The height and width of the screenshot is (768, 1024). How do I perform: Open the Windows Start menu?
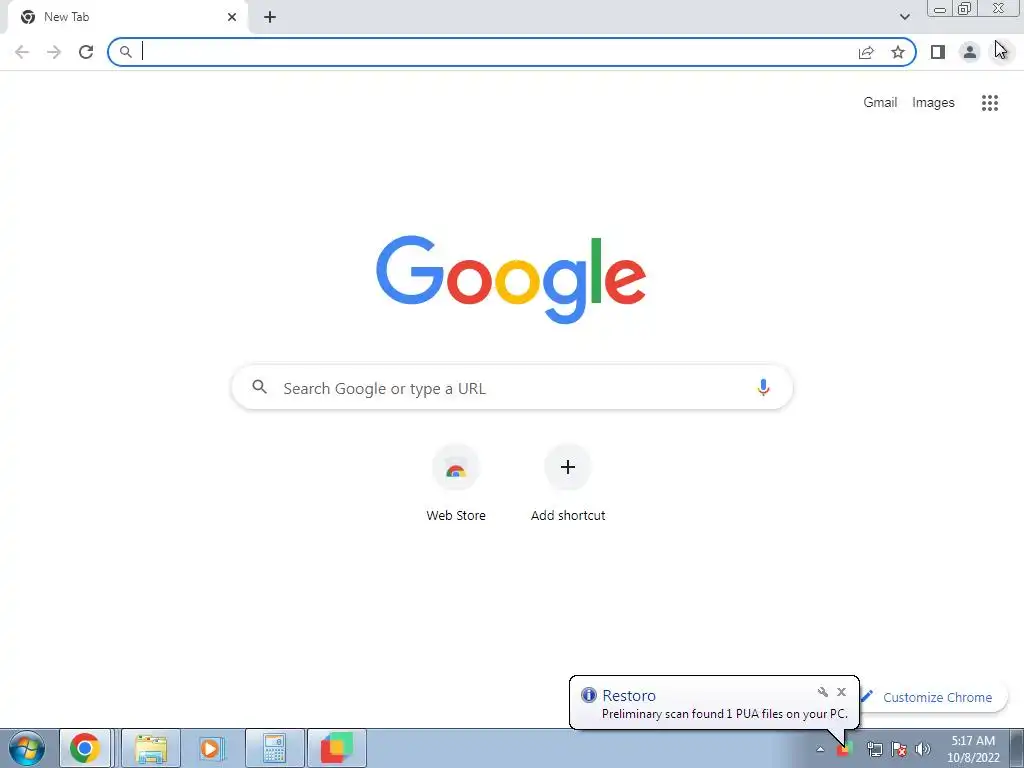[27, 748]
